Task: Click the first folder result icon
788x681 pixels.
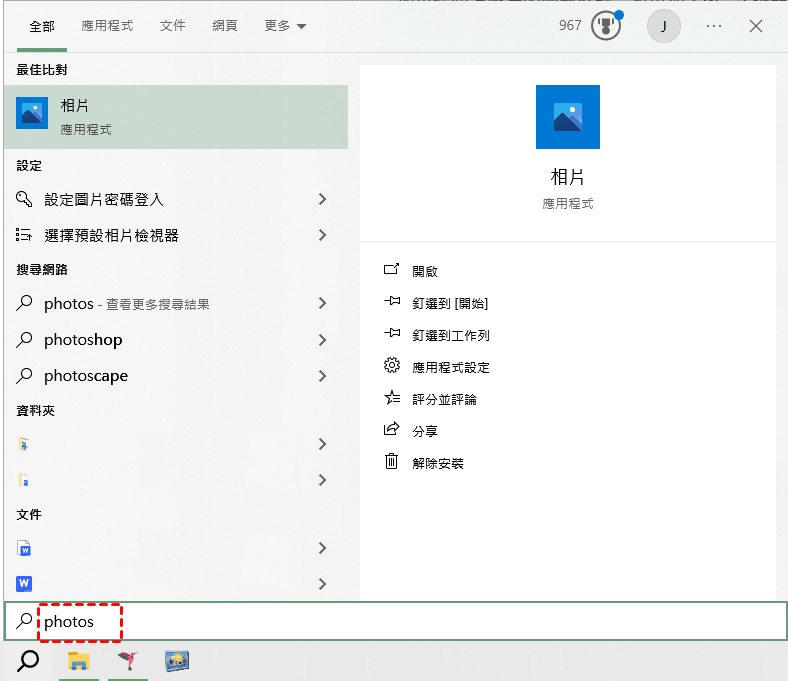Action: [24, 444]
